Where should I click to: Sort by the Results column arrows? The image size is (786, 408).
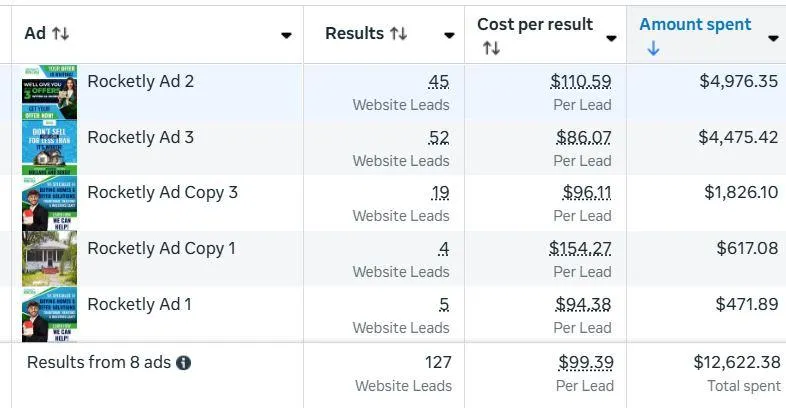[398, 34]
